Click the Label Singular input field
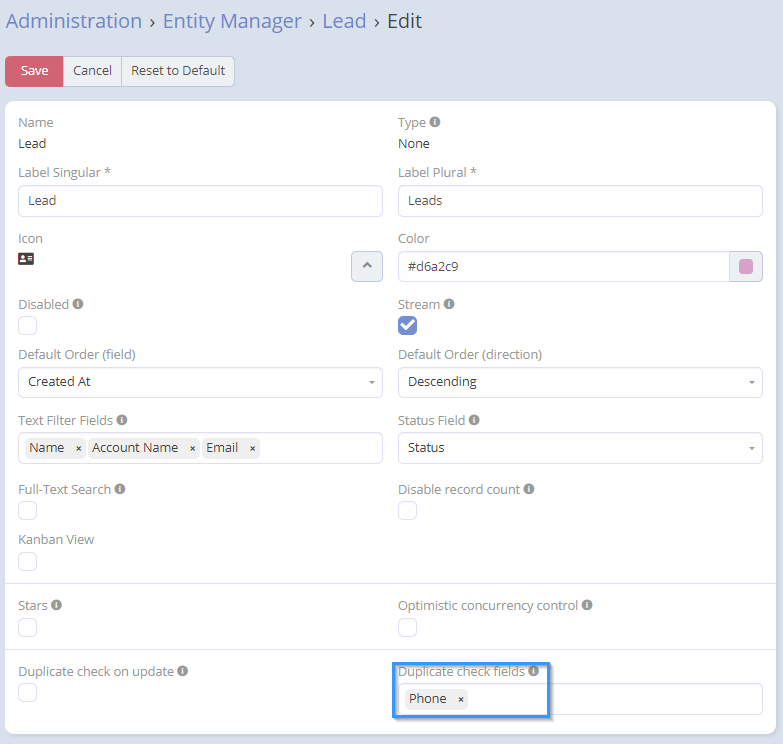The image size is (783, 744). pos(200,201)
